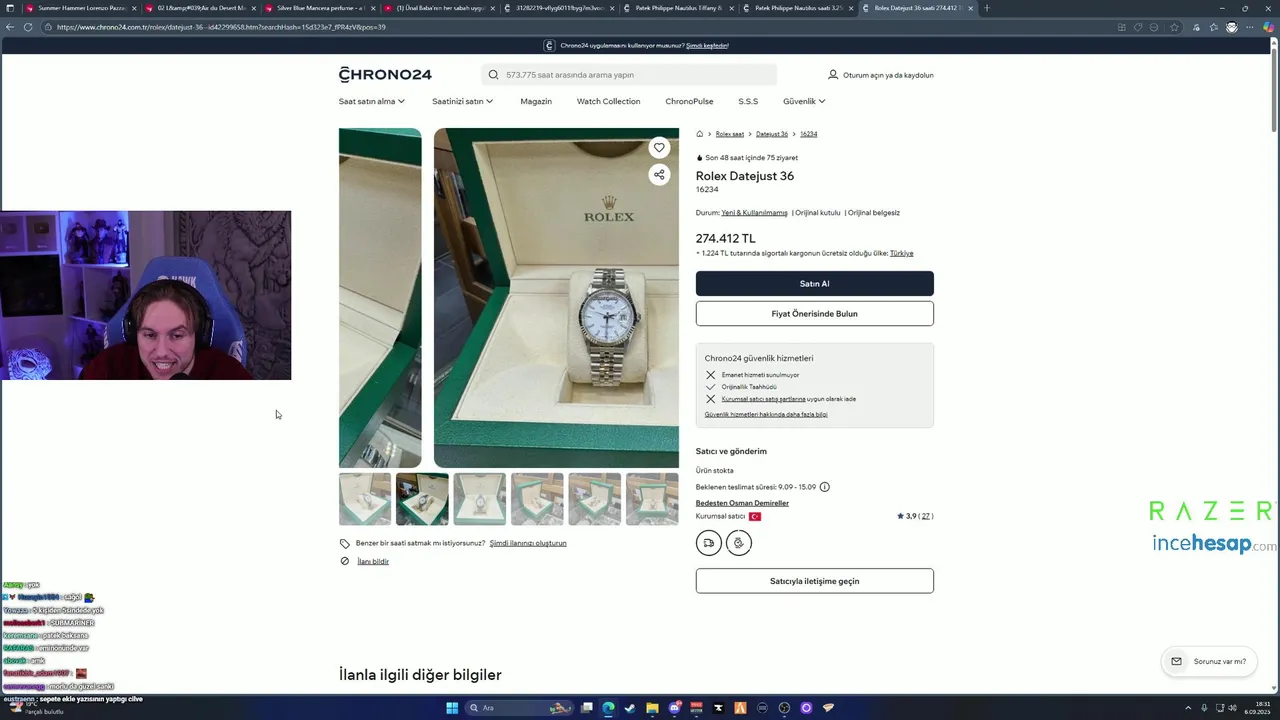This screenshot has width=1280, height=720.
Task: Switch to Silver Blue Mancera perfume tab
Action: coord(320,8)
